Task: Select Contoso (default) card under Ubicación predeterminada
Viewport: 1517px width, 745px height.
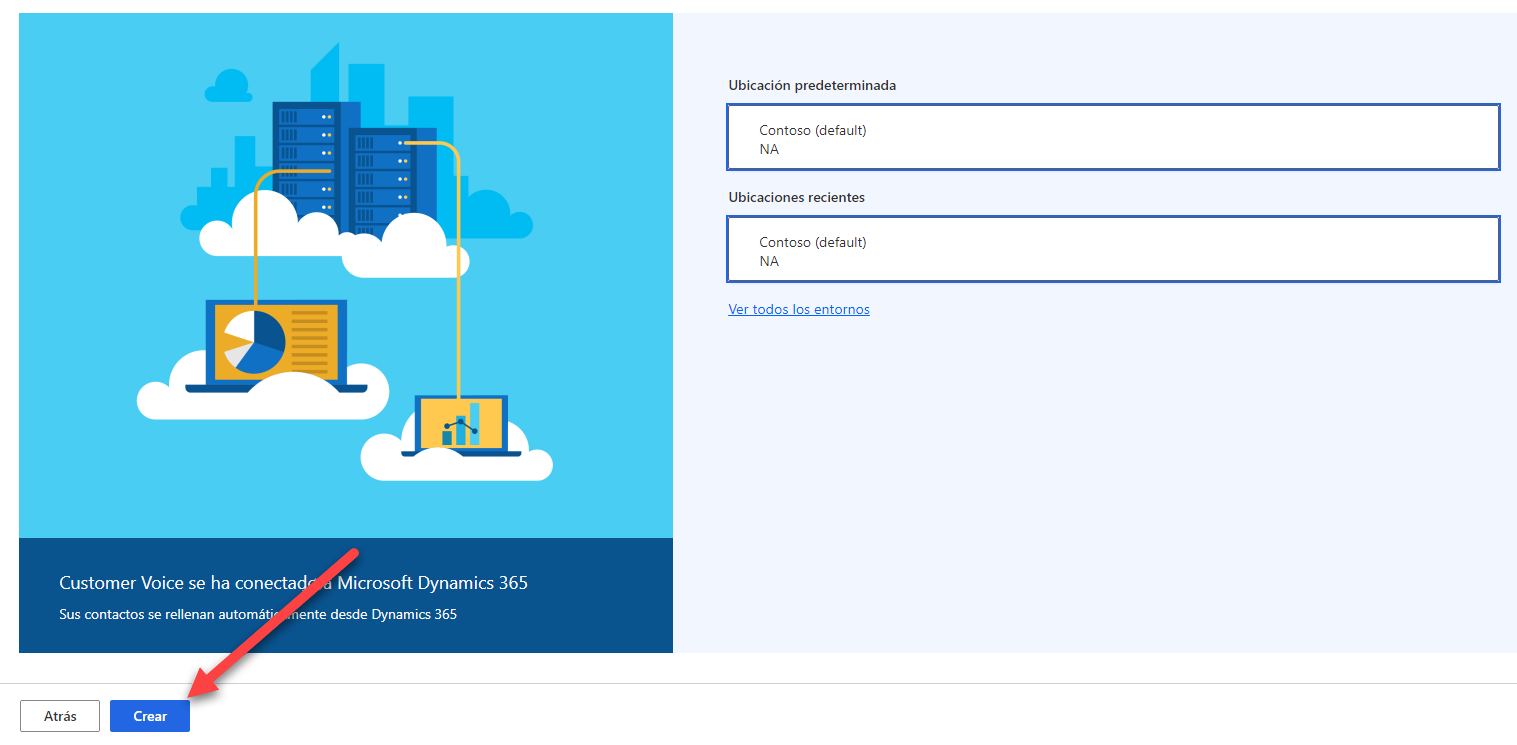Action: pos(1114,137)
